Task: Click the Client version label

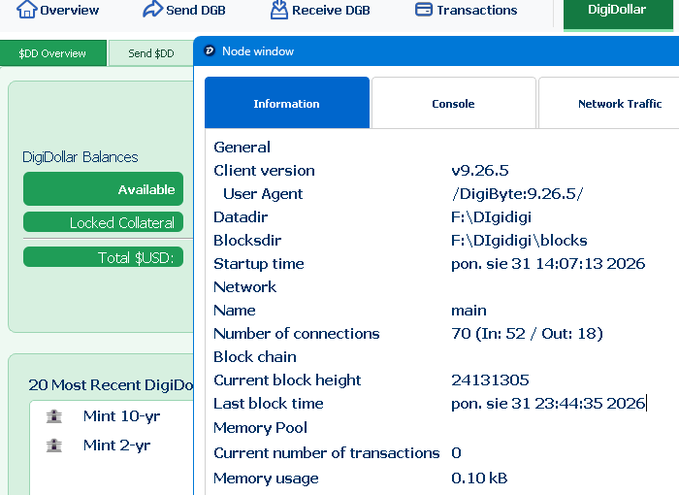Action: pyautogui.click(x=264, y=171)
